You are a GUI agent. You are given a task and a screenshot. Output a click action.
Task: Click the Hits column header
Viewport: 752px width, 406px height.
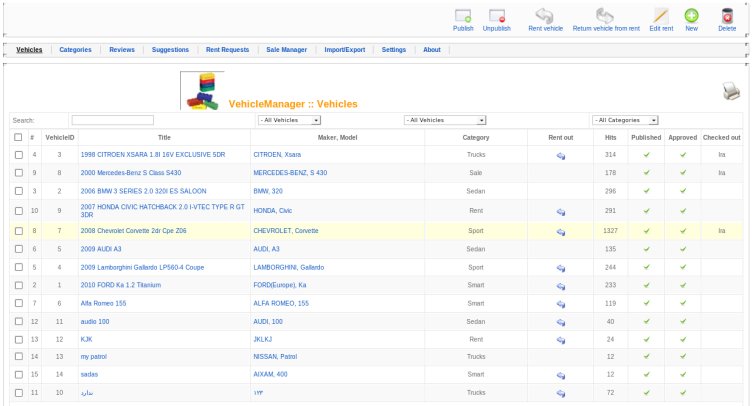[610, 137]
